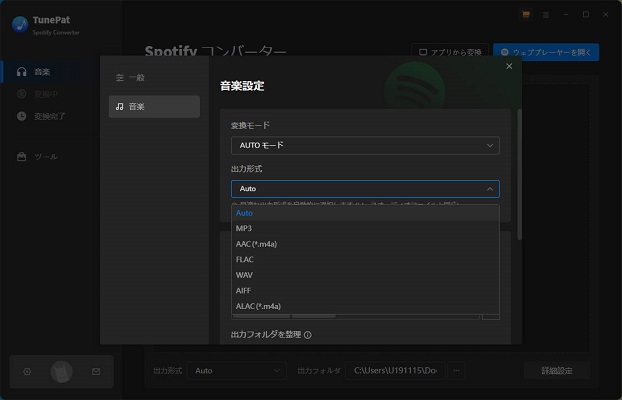Click the browse ellipsis button beside output folder

coord(457,371)
